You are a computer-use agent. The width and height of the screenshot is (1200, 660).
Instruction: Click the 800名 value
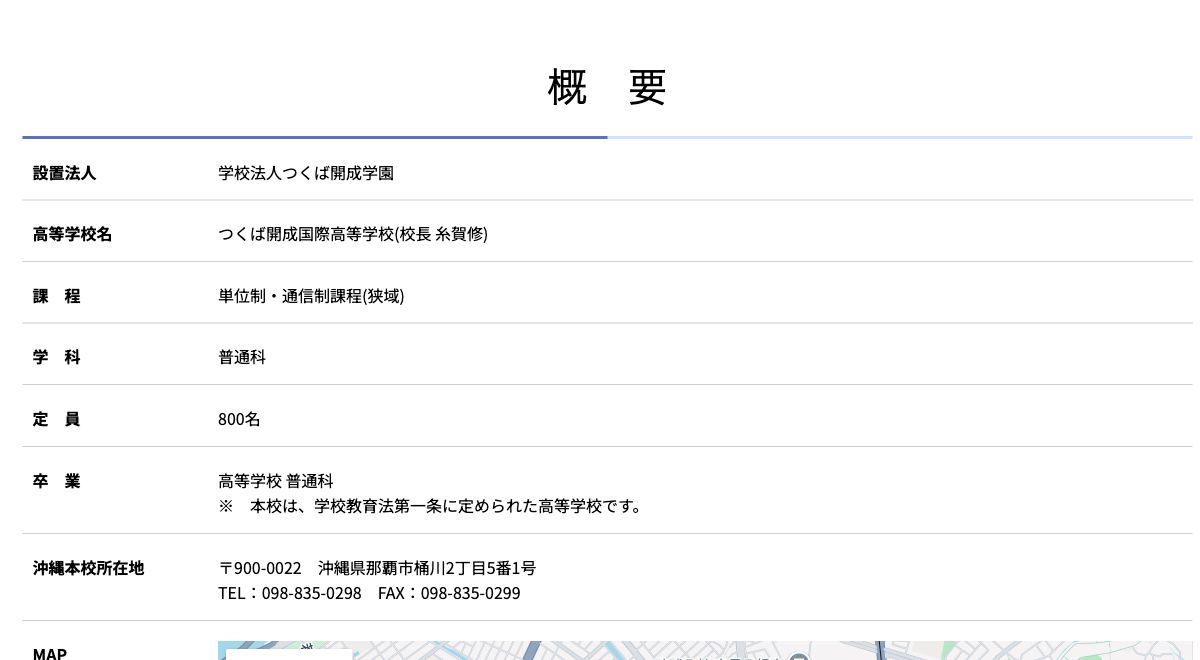point(239,419)
